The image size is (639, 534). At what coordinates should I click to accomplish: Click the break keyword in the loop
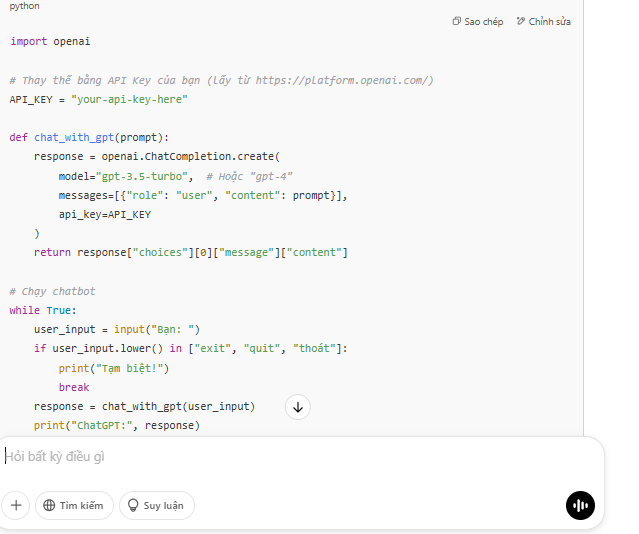click(x=74, y=387)
